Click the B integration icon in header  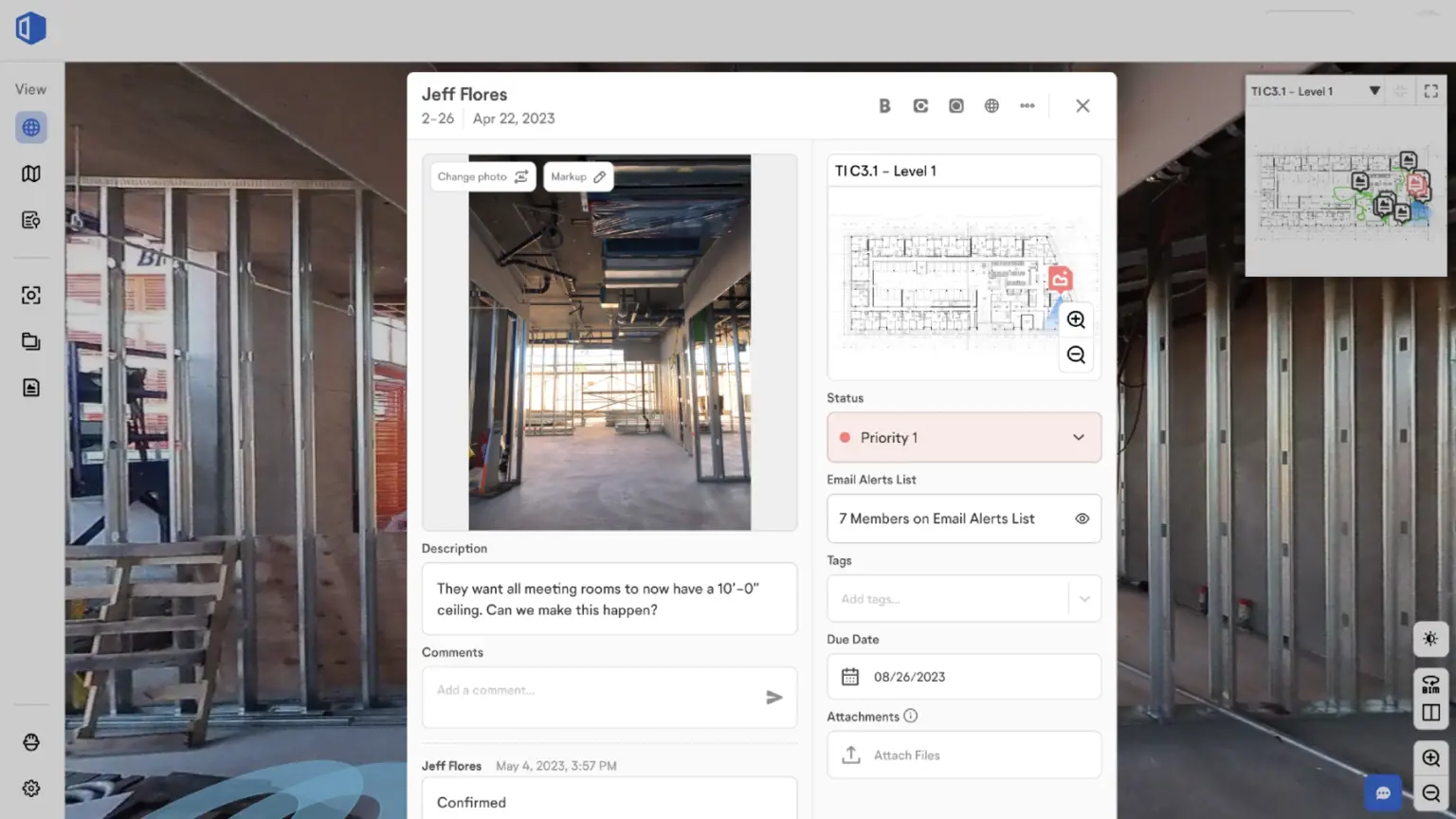(884, 106)
